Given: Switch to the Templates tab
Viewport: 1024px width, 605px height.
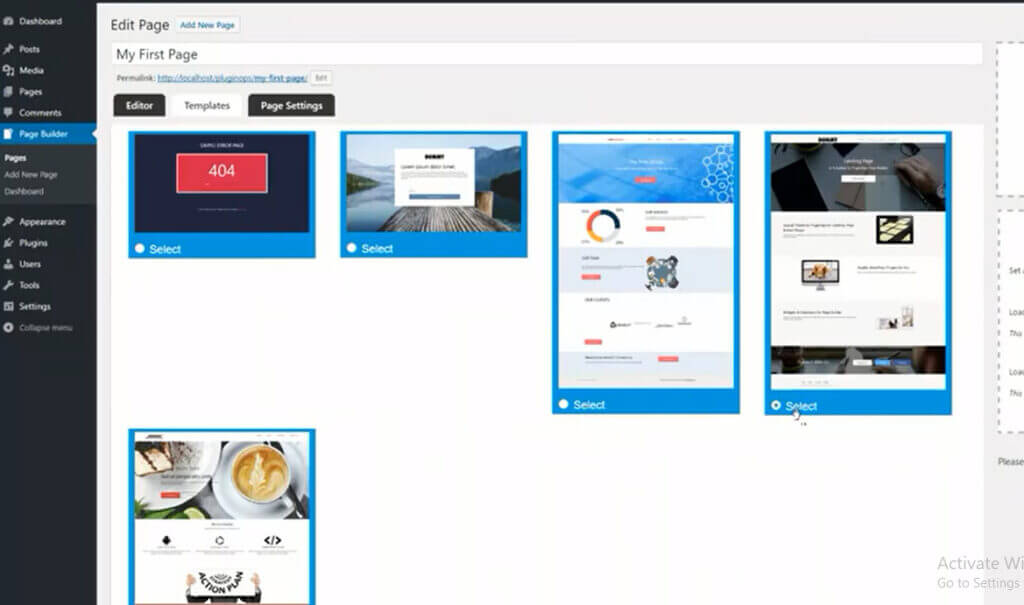Looking at the screenshot, I should coord(207,105).
